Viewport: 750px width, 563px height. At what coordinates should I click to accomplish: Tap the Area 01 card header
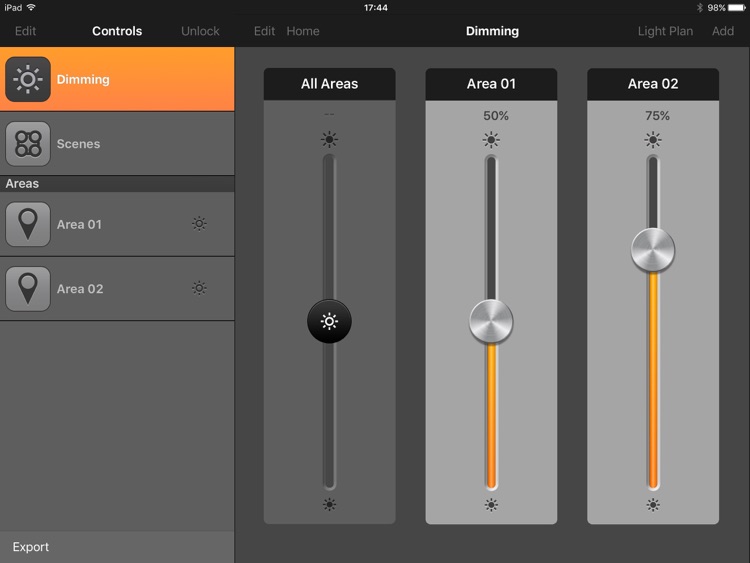pyautogui.click(x=491, y=84)
